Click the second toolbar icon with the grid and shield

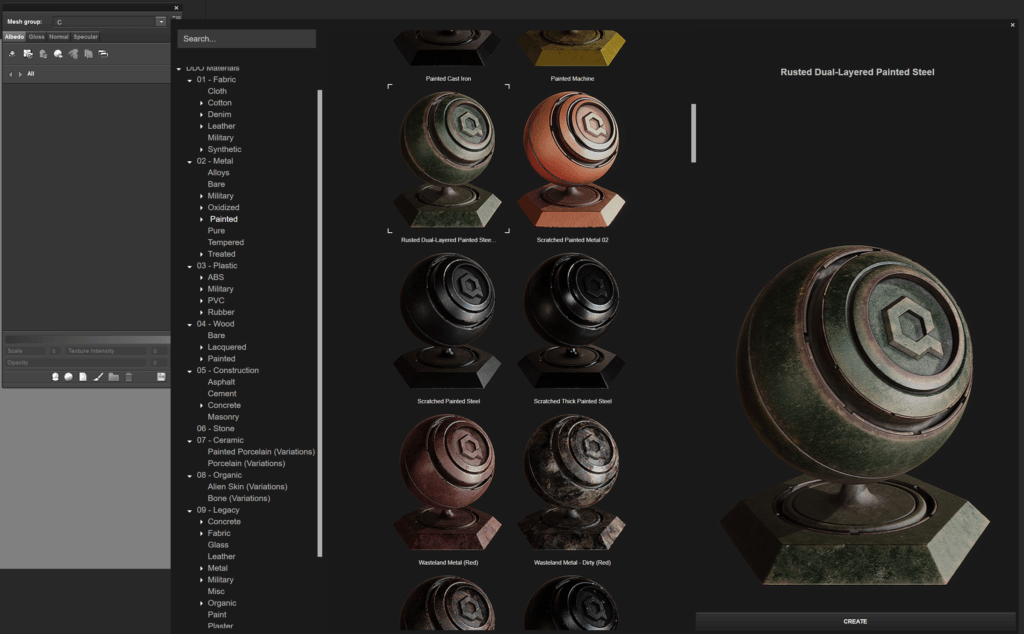click(x=27, y=54)
